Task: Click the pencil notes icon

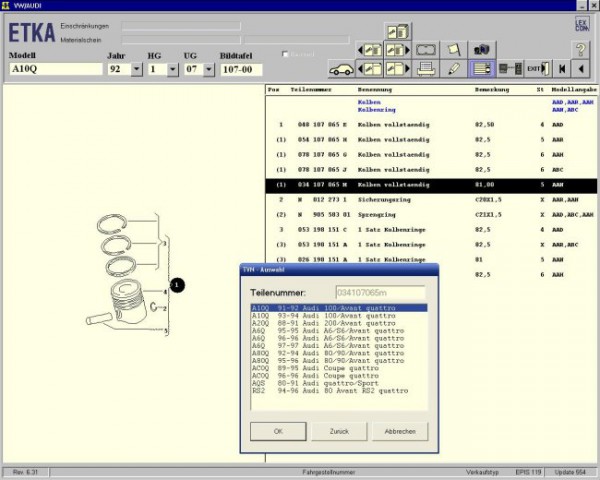Action: coord(454,69)
